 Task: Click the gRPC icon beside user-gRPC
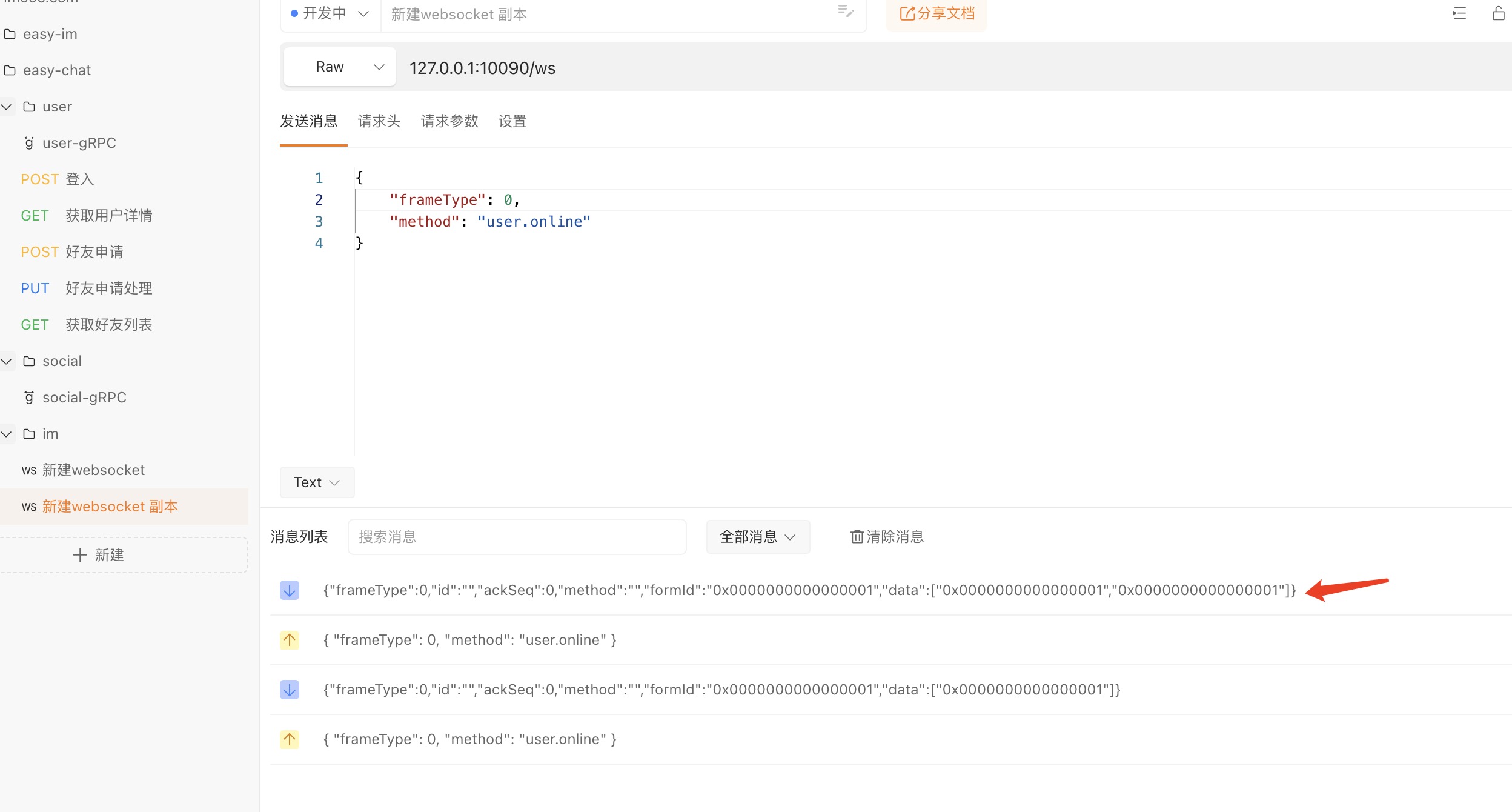[29, 143]
